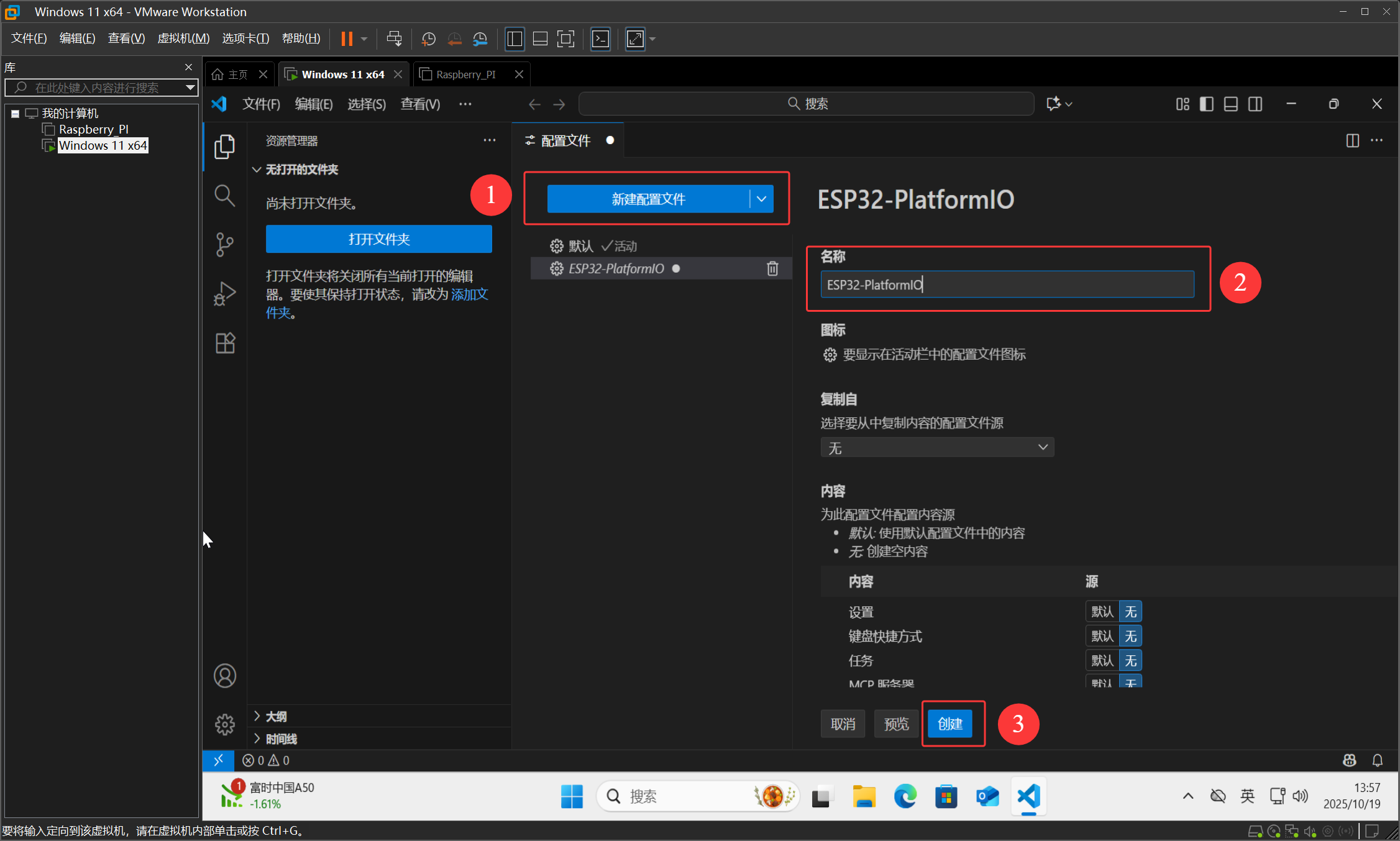Delete the ESP32-PlatformIO profile with trash icon
Viewport: 1400px width, 841px height.
(x=772, y=268)
